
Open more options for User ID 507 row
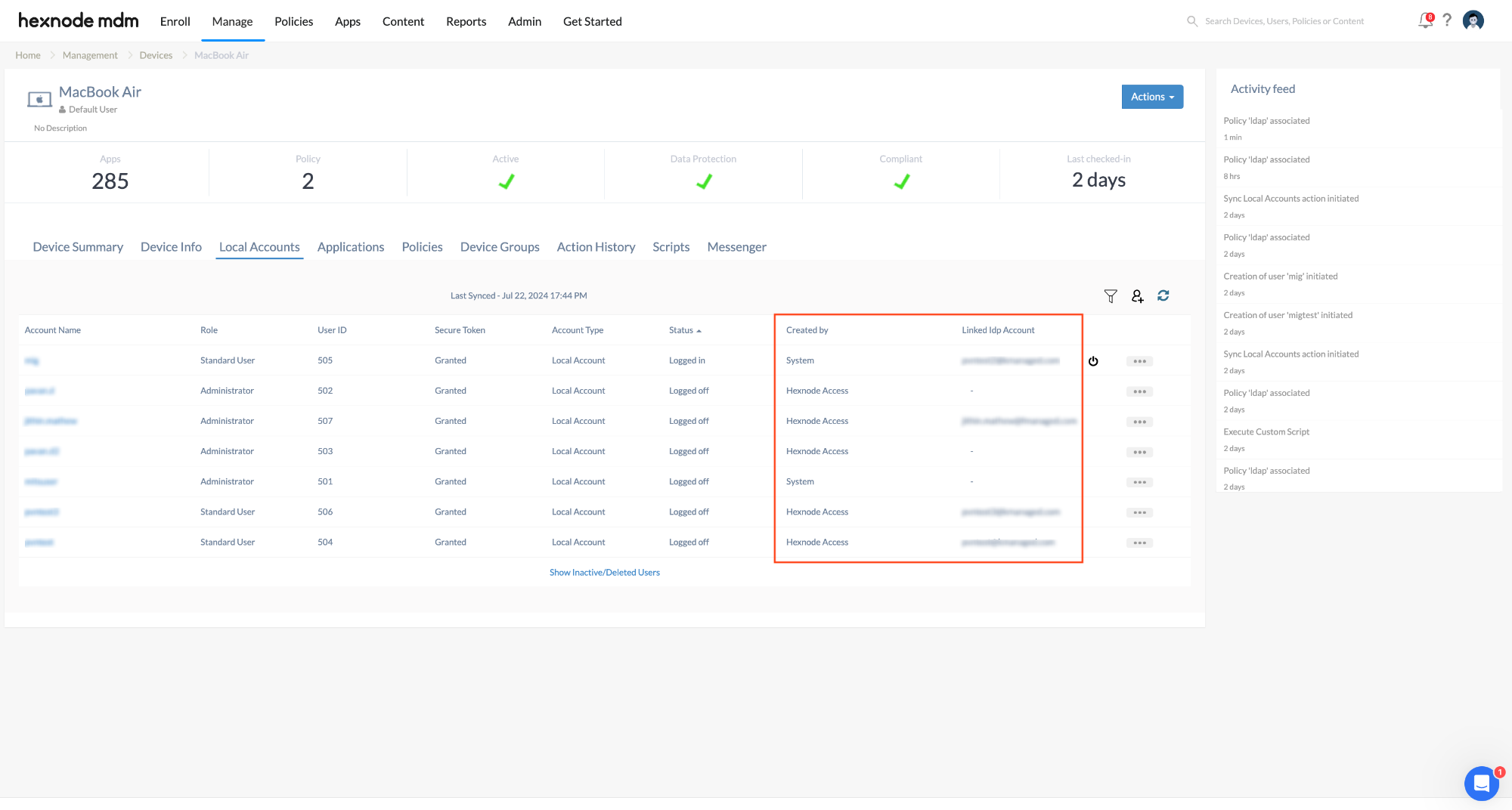(1139, 422)
